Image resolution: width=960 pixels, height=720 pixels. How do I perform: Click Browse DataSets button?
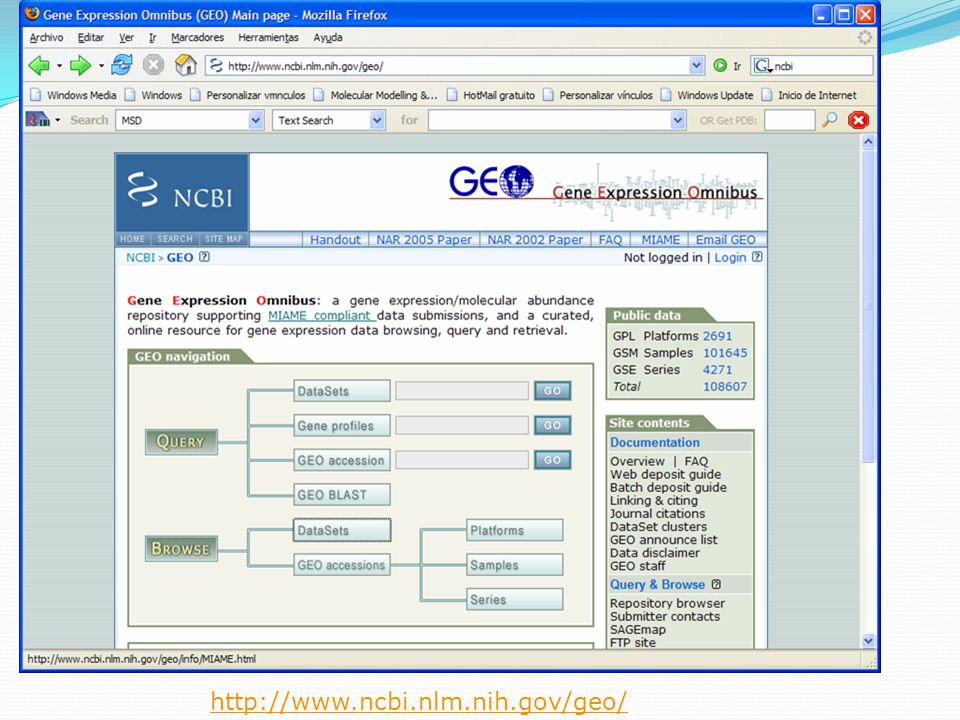point(342,530)
